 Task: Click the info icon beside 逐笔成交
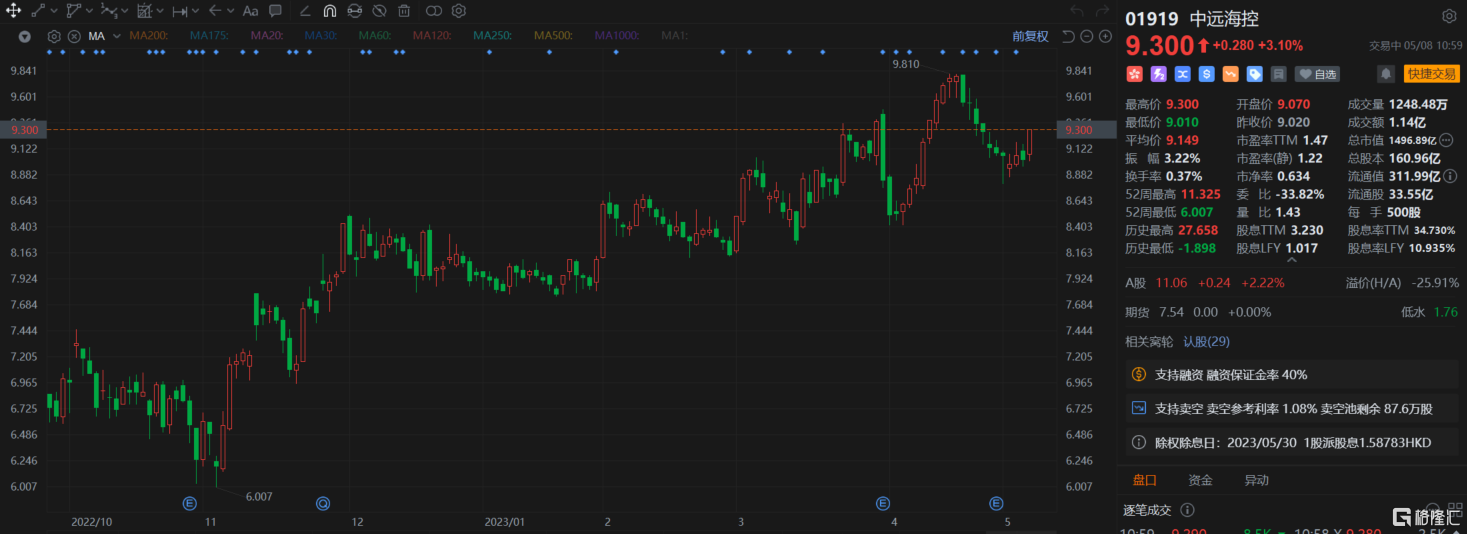[1187, 510]
